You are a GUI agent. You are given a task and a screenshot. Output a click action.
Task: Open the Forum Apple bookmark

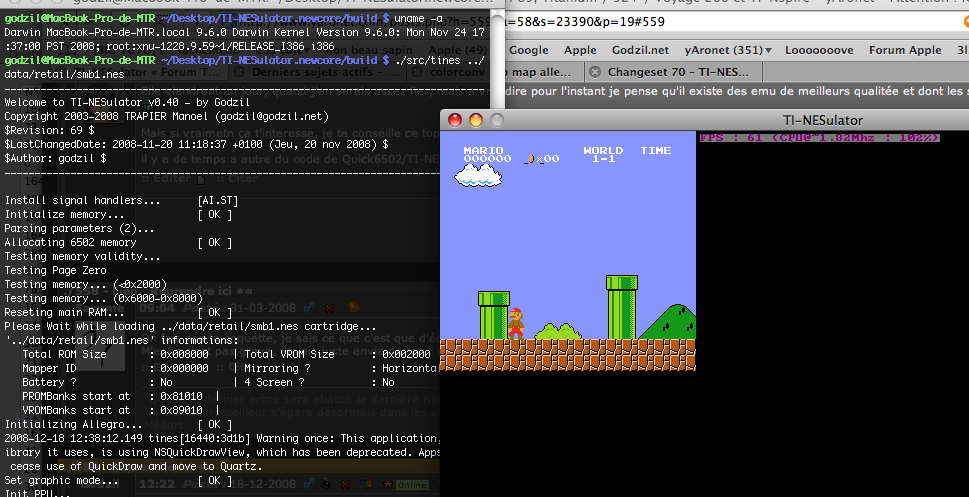pos(905,50)
